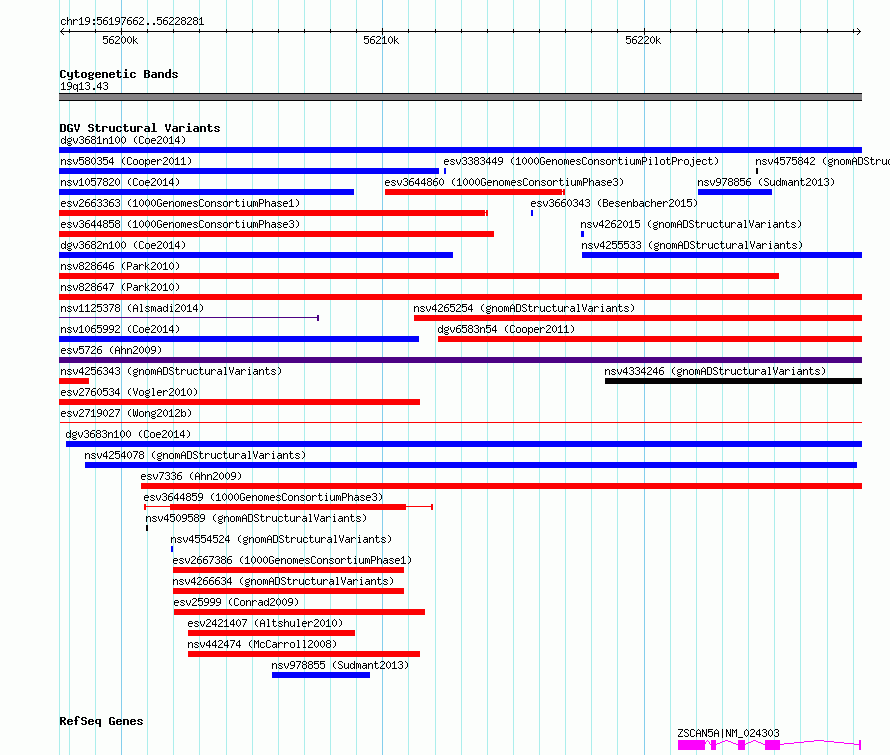Open nsv4256343 gnomADStructuralVariants label

(x=171, y=371)
